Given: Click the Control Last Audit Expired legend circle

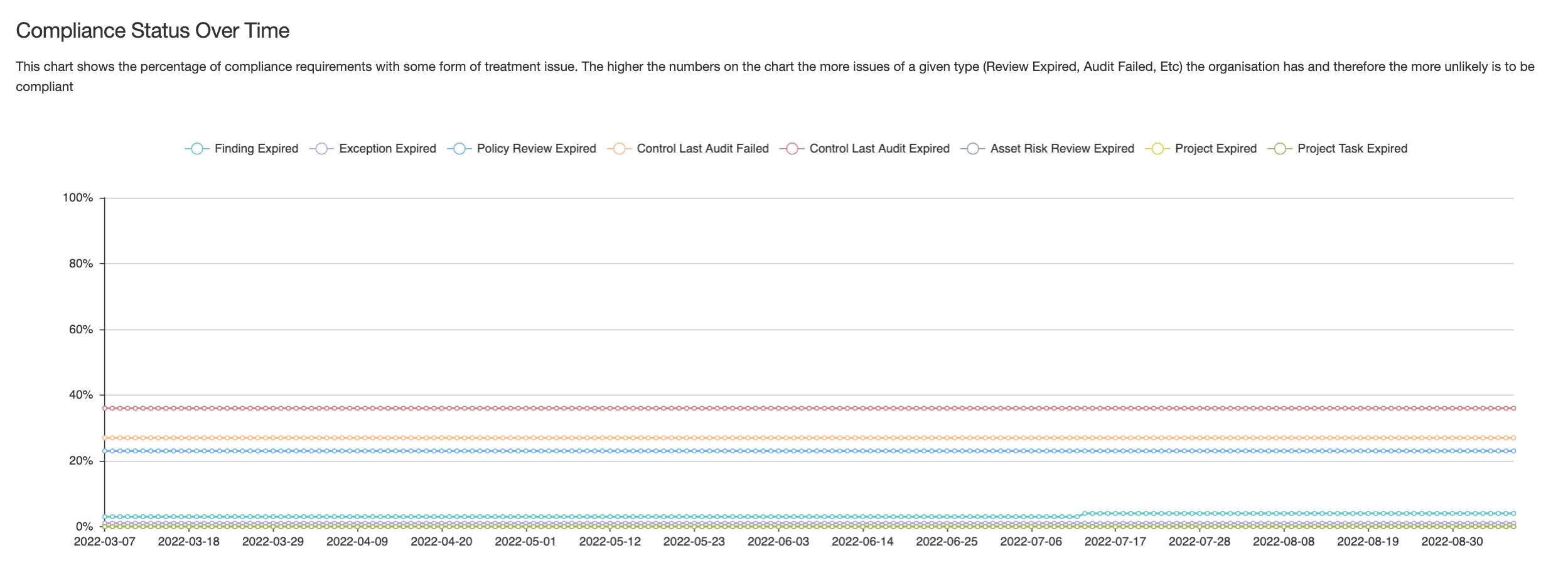Looking at the screenshot, I should point(792,149).
